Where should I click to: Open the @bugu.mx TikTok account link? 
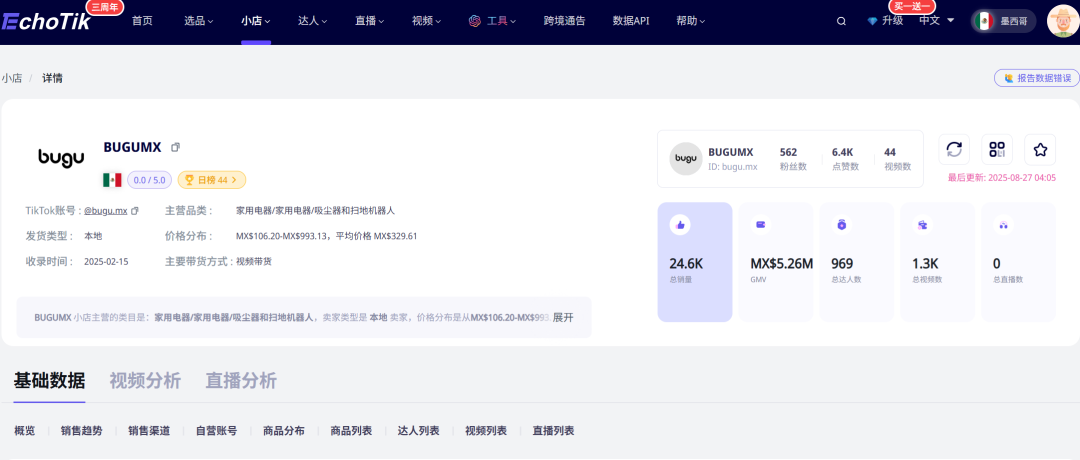105,210
